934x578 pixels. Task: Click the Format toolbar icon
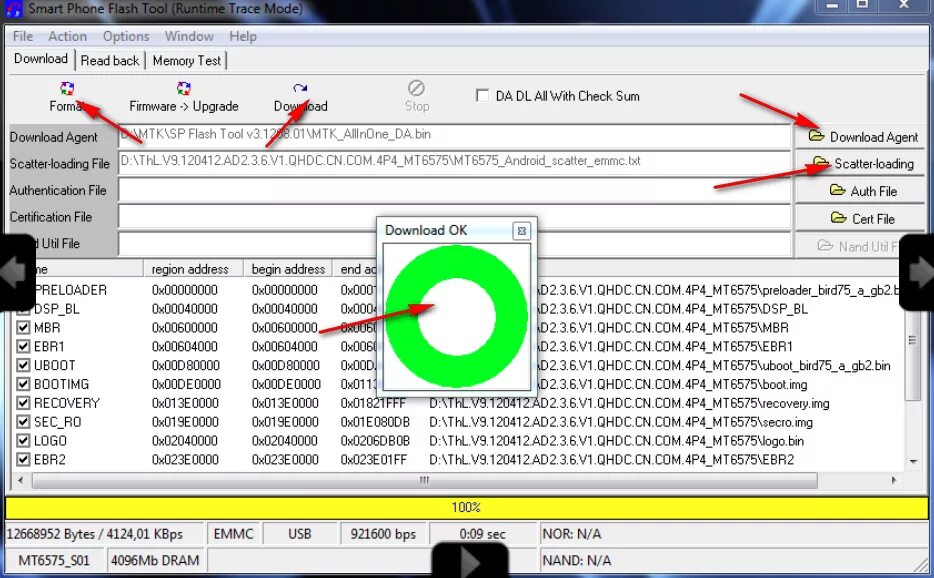(x=67, y=89)
